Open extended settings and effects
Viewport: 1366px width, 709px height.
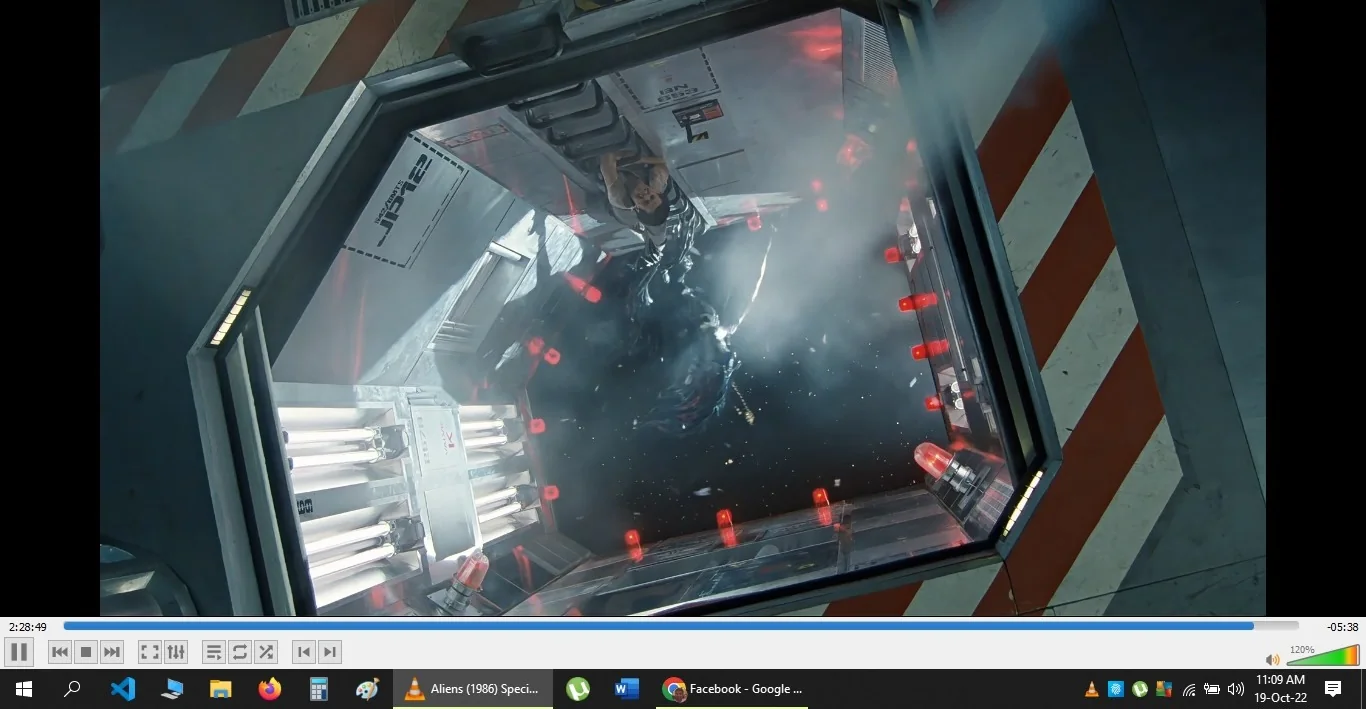(x=176, y=652)
